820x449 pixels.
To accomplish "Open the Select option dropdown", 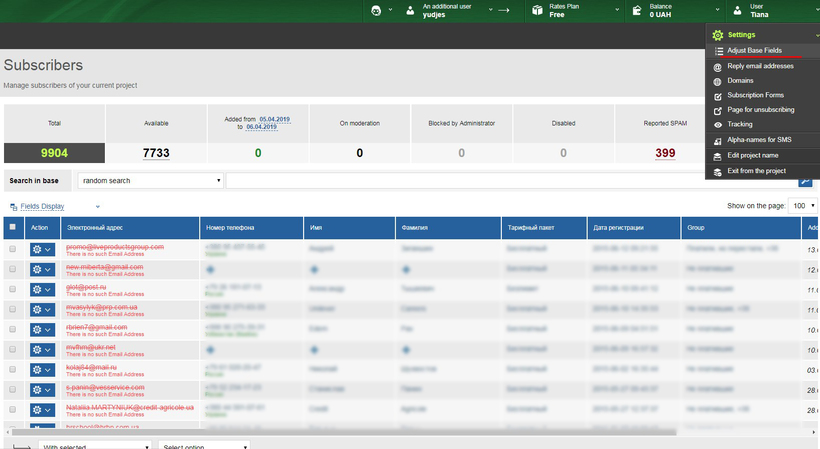I will pos(204,445).
